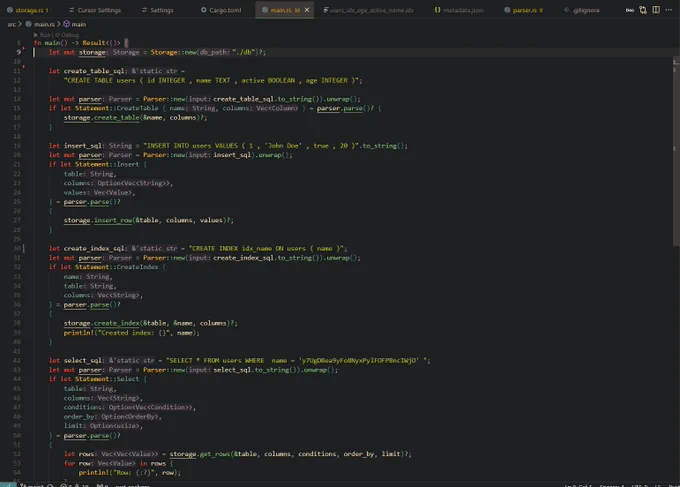Click the "CREATE INDEX idx_name ON users" string
This screenshot has width=680, height=487.
point(268,248)
